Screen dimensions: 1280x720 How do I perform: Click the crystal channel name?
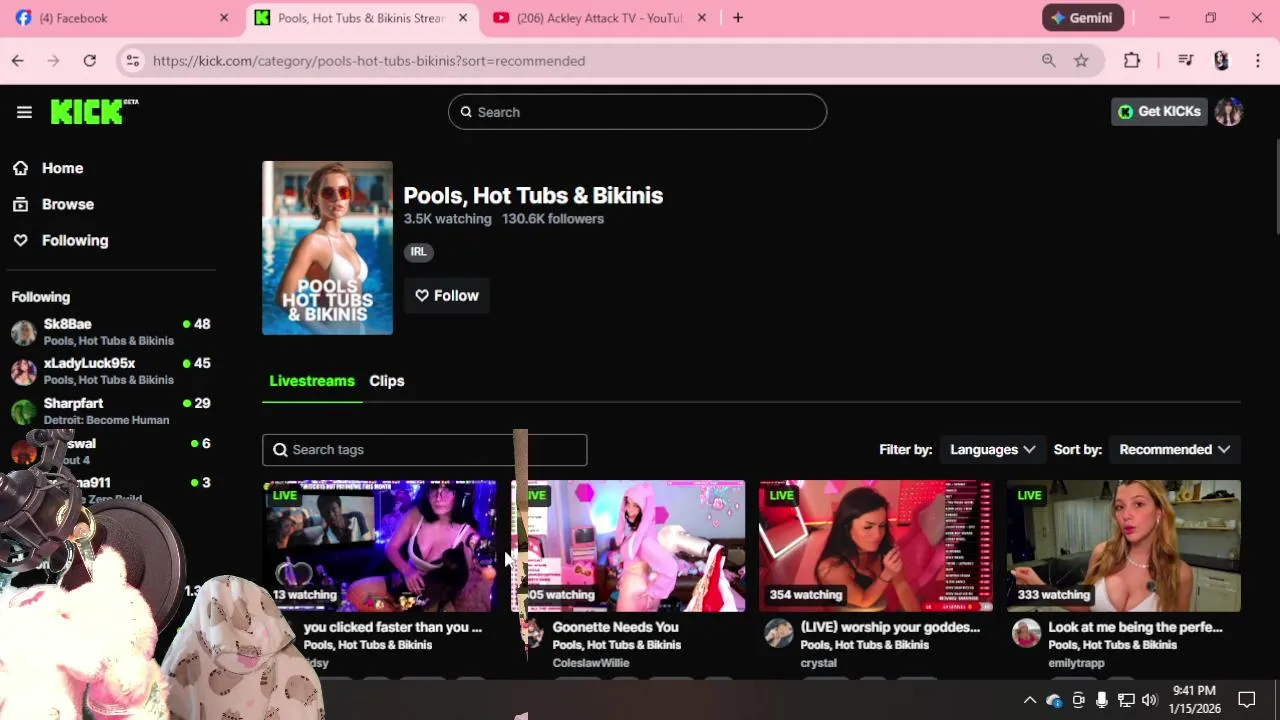[818, 663]
